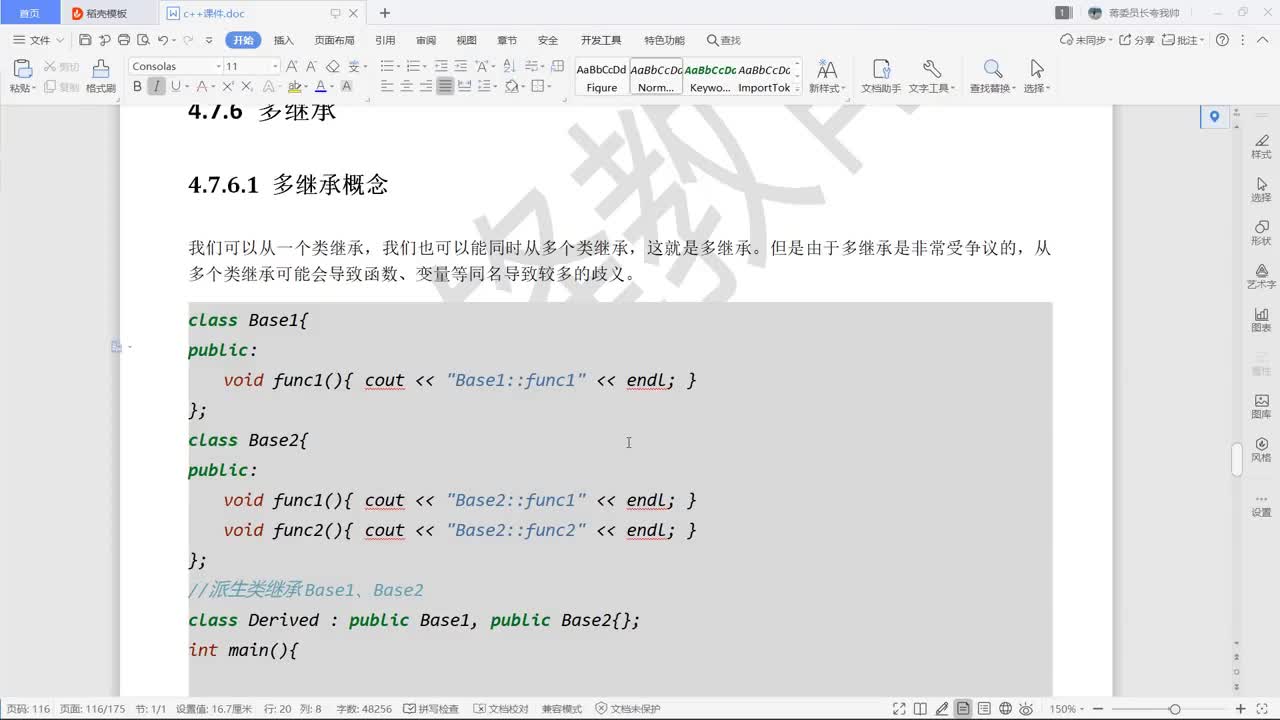Toggle Italic formatting
The image size is (1280, 720).
coord(156,87)
